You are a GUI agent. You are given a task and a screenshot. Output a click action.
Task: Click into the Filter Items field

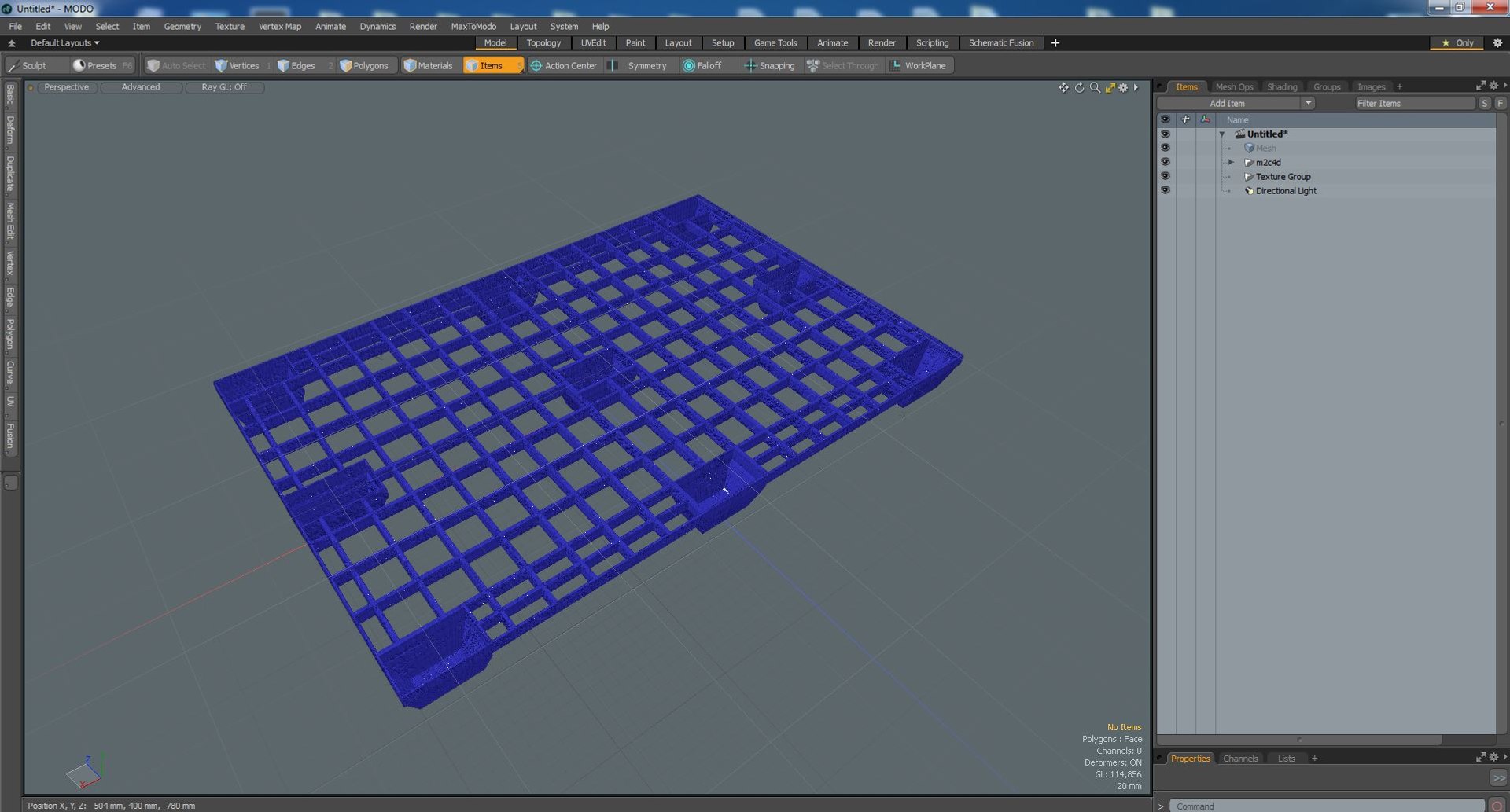pyautogui.click(x=1414, y=103)
